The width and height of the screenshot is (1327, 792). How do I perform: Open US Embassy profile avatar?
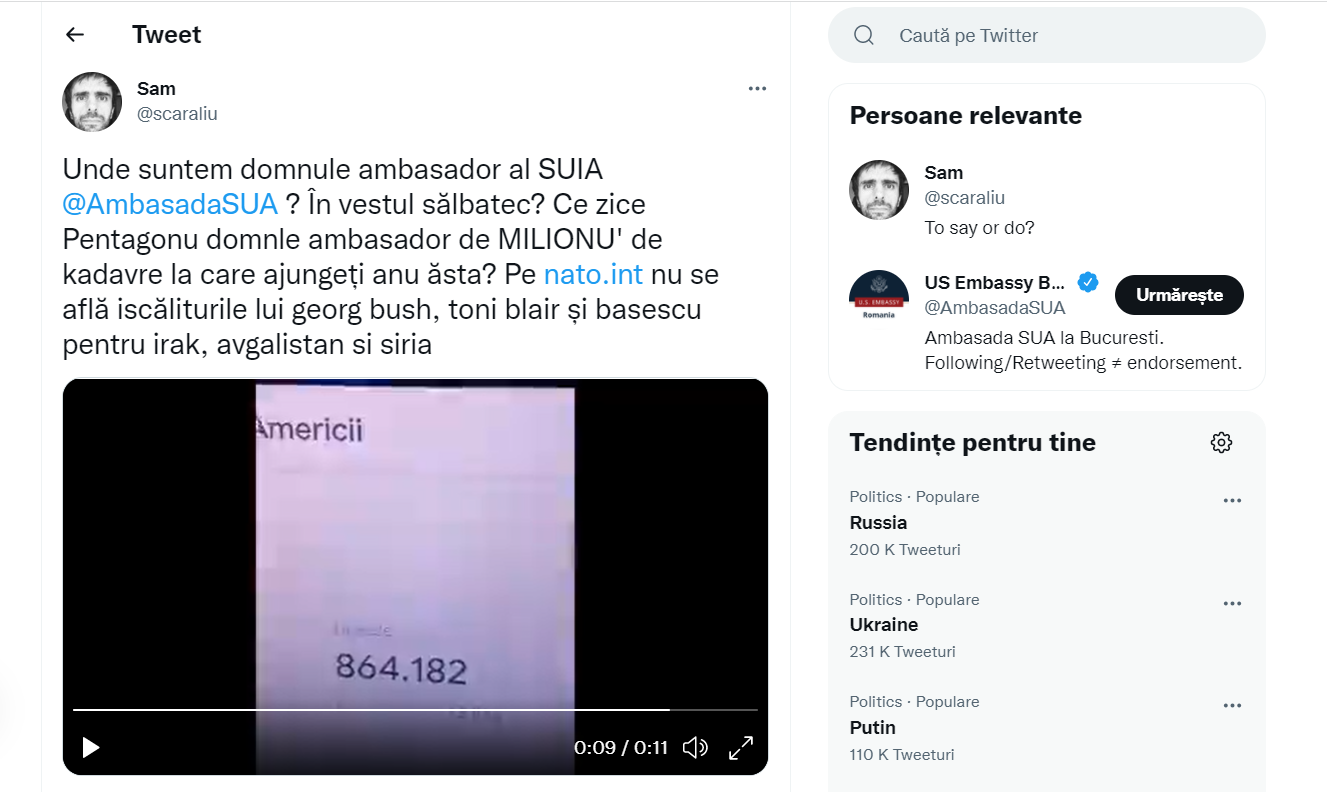click(879, 299)
